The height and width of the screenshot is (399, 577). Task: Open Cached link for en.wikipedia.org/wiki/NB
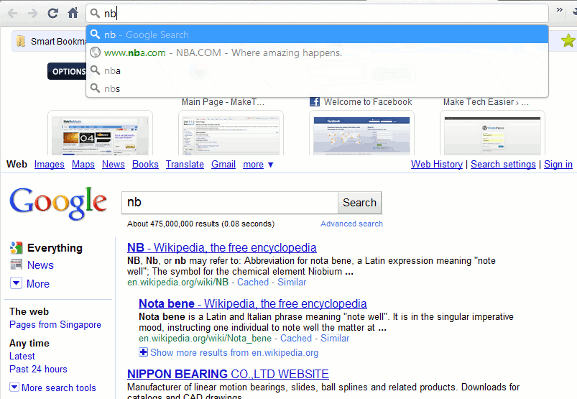[x=253, y=282]
